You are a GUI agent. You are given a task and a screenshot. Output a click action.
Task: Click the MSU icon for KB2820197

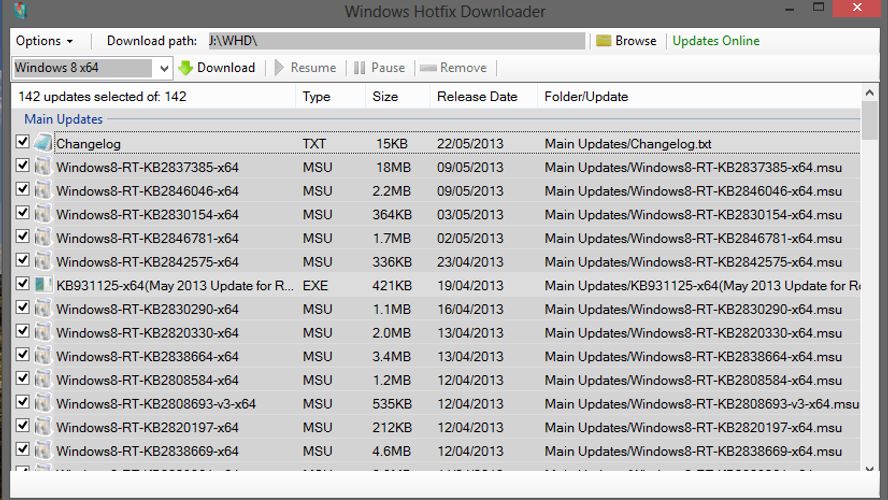coord(42,427)
